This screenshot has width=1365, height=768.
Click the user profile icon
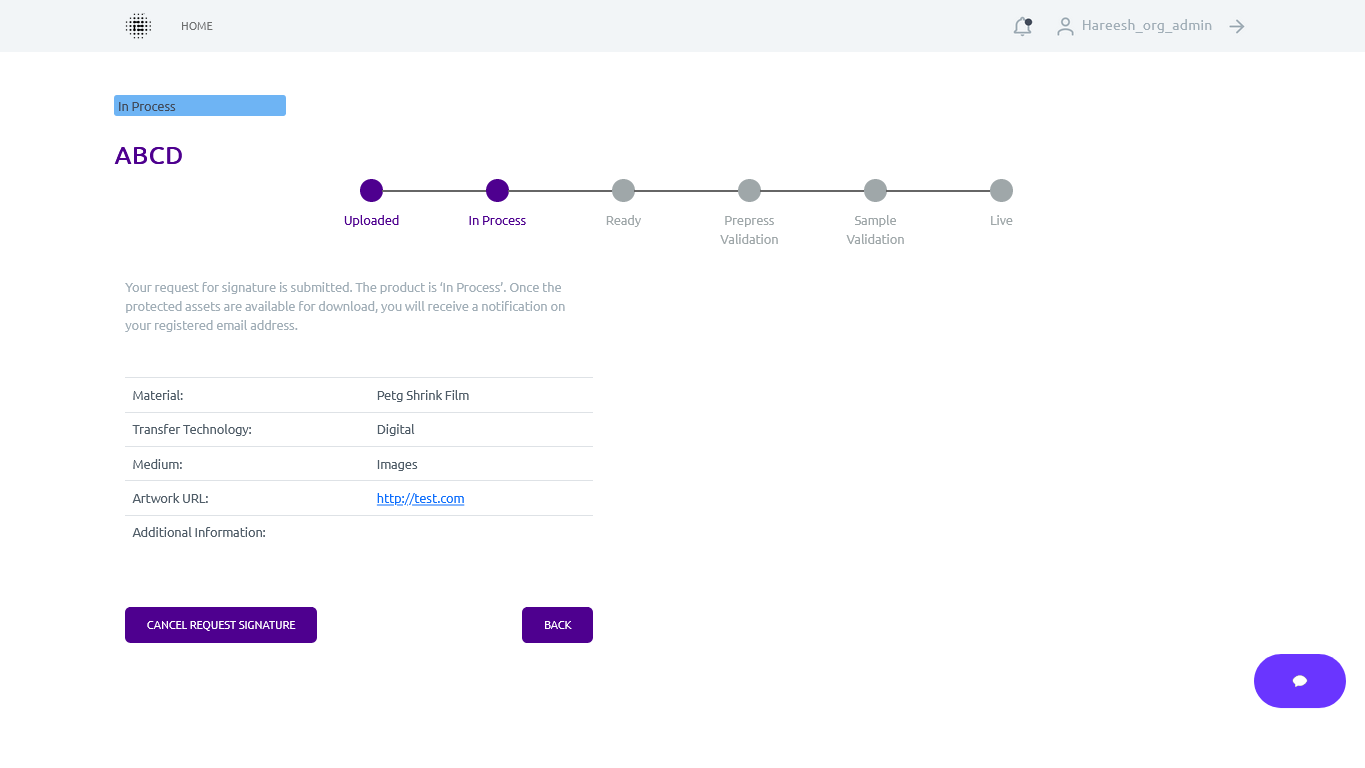[x=1065, y=27]
